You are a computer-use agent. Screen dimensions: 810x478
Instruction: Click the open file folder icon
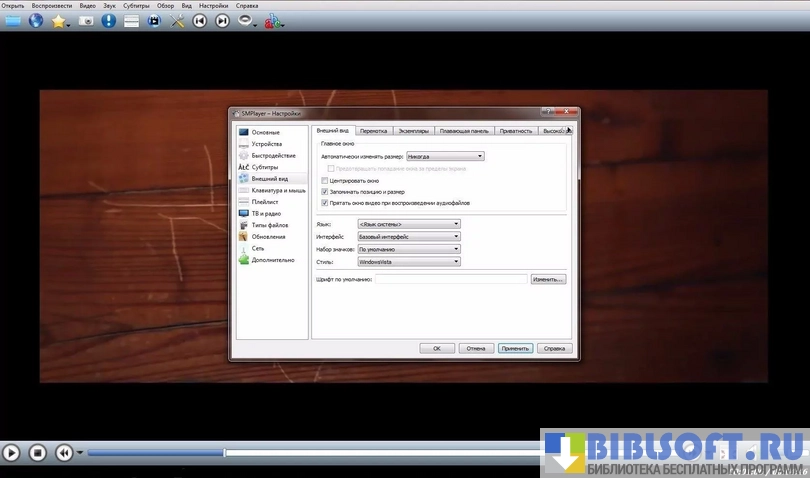tap(13, 21)
